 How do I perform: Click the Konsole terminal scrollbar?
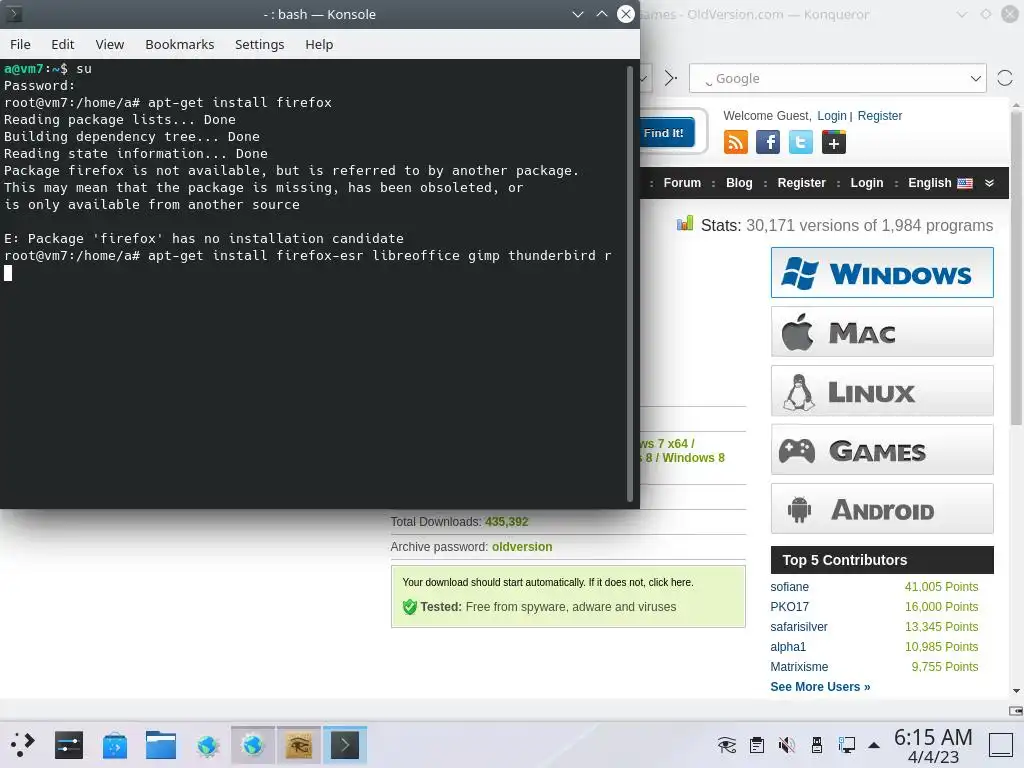(x=630, y=283)
